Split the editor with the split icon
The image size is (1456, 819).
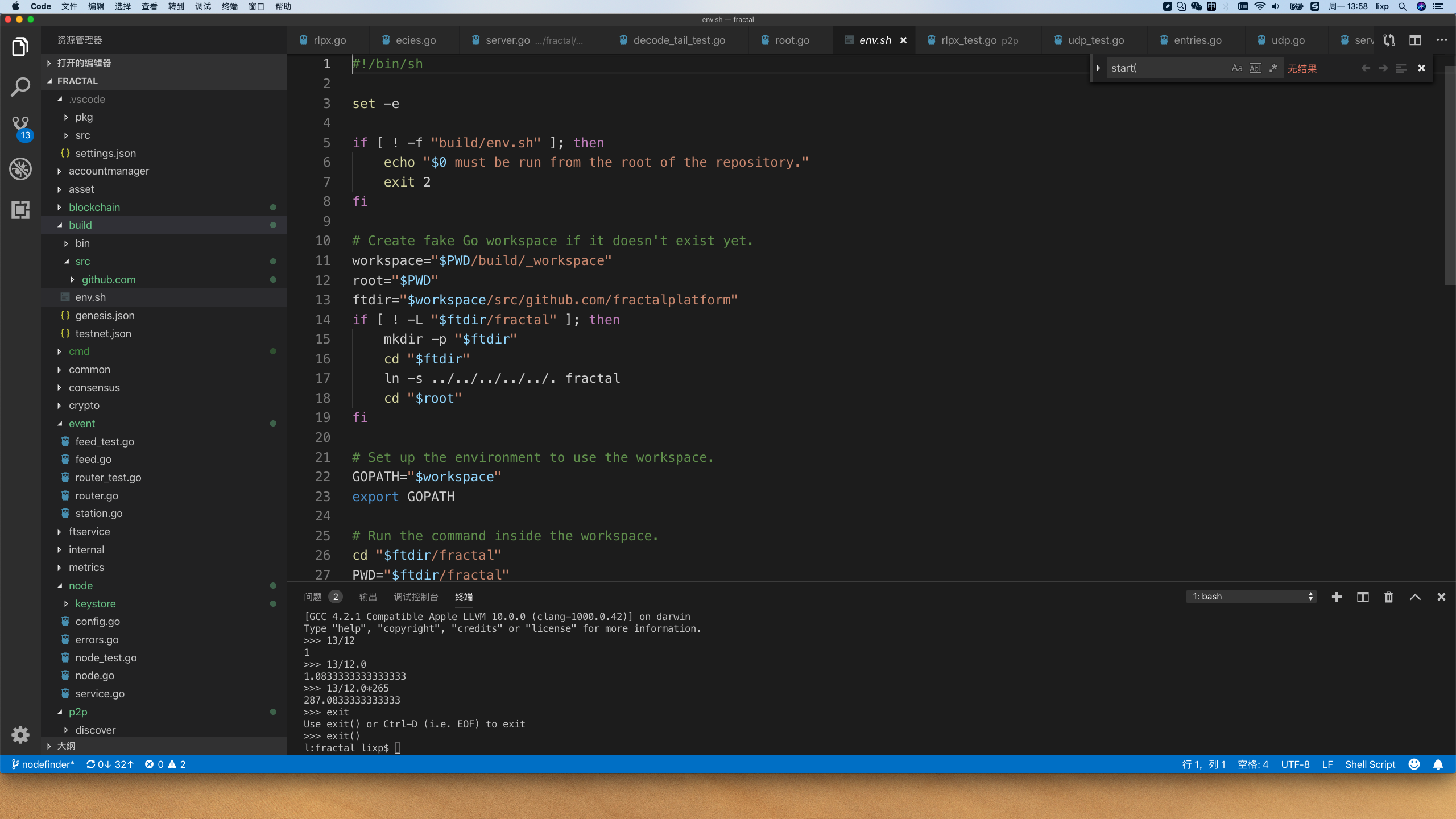1415,40
